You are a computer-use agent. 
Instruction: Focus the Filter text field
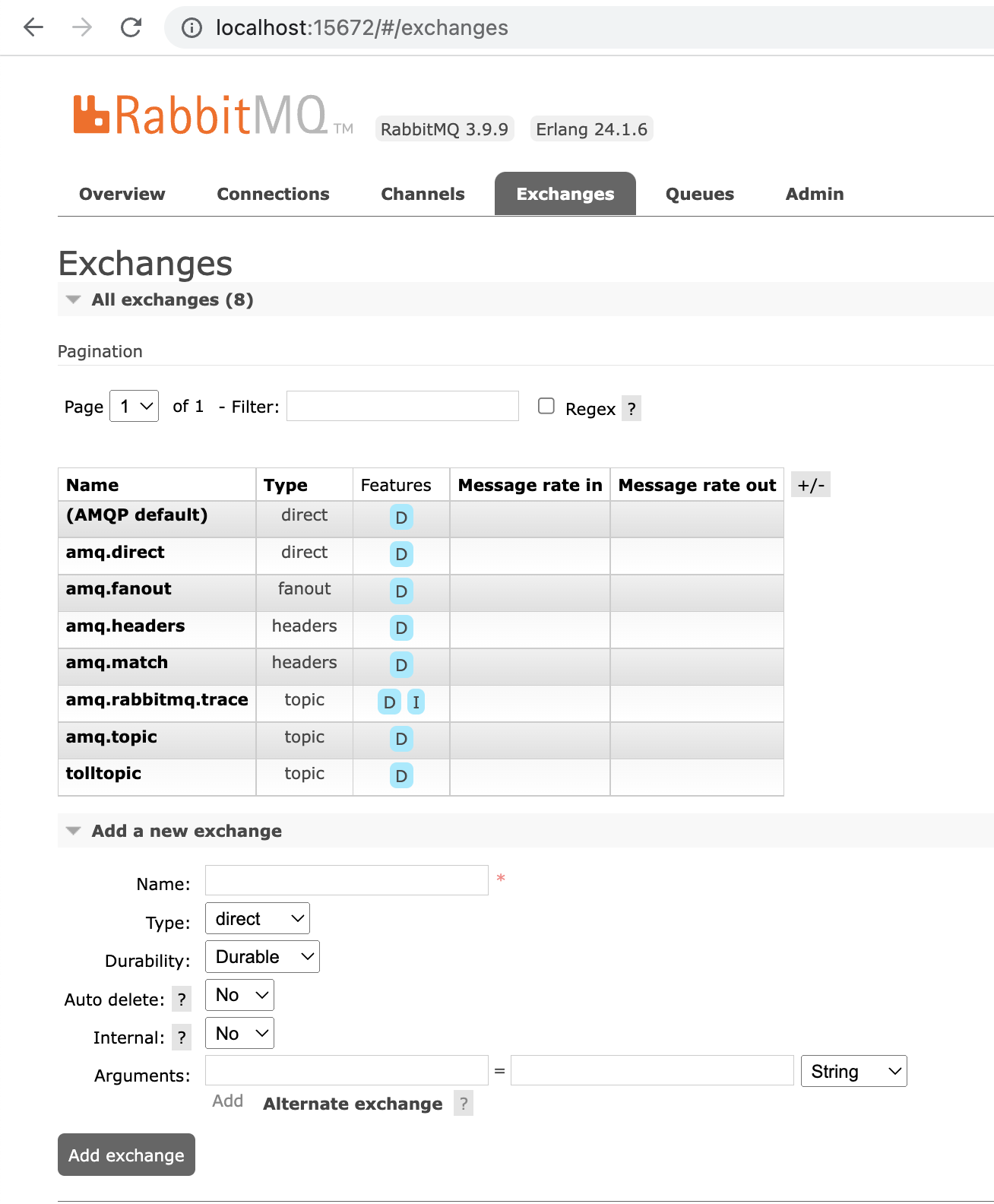[x=403, y=406]
